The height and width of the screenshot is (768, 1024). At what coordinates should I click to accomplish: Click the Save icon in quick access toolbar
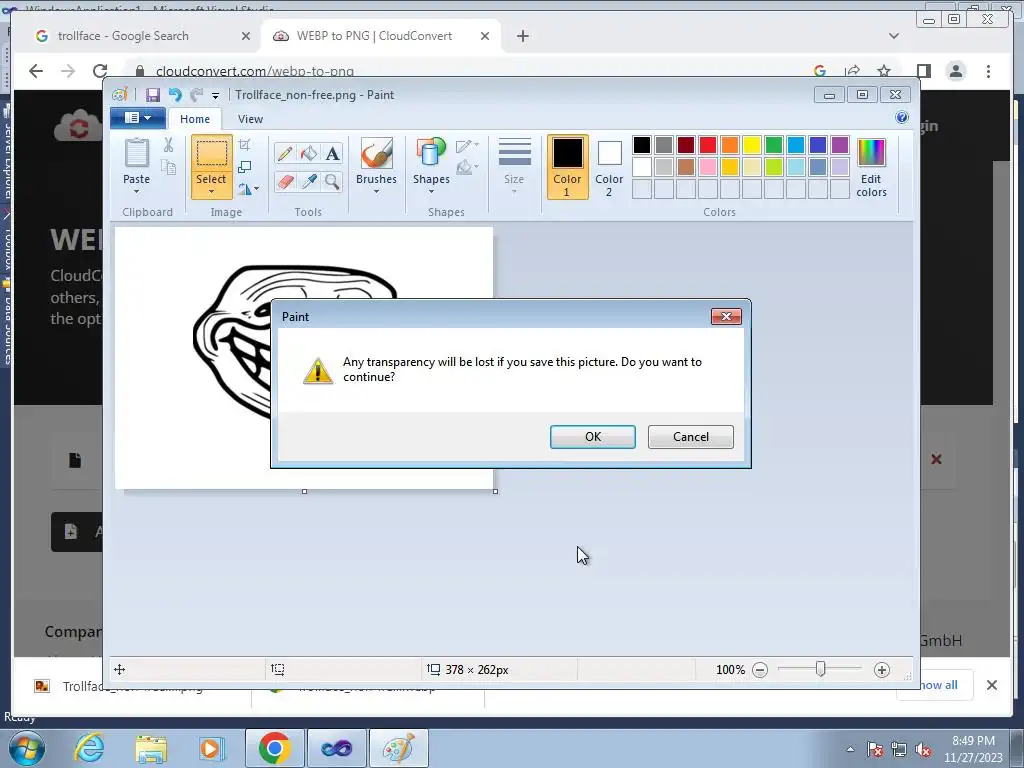[153, 95]
